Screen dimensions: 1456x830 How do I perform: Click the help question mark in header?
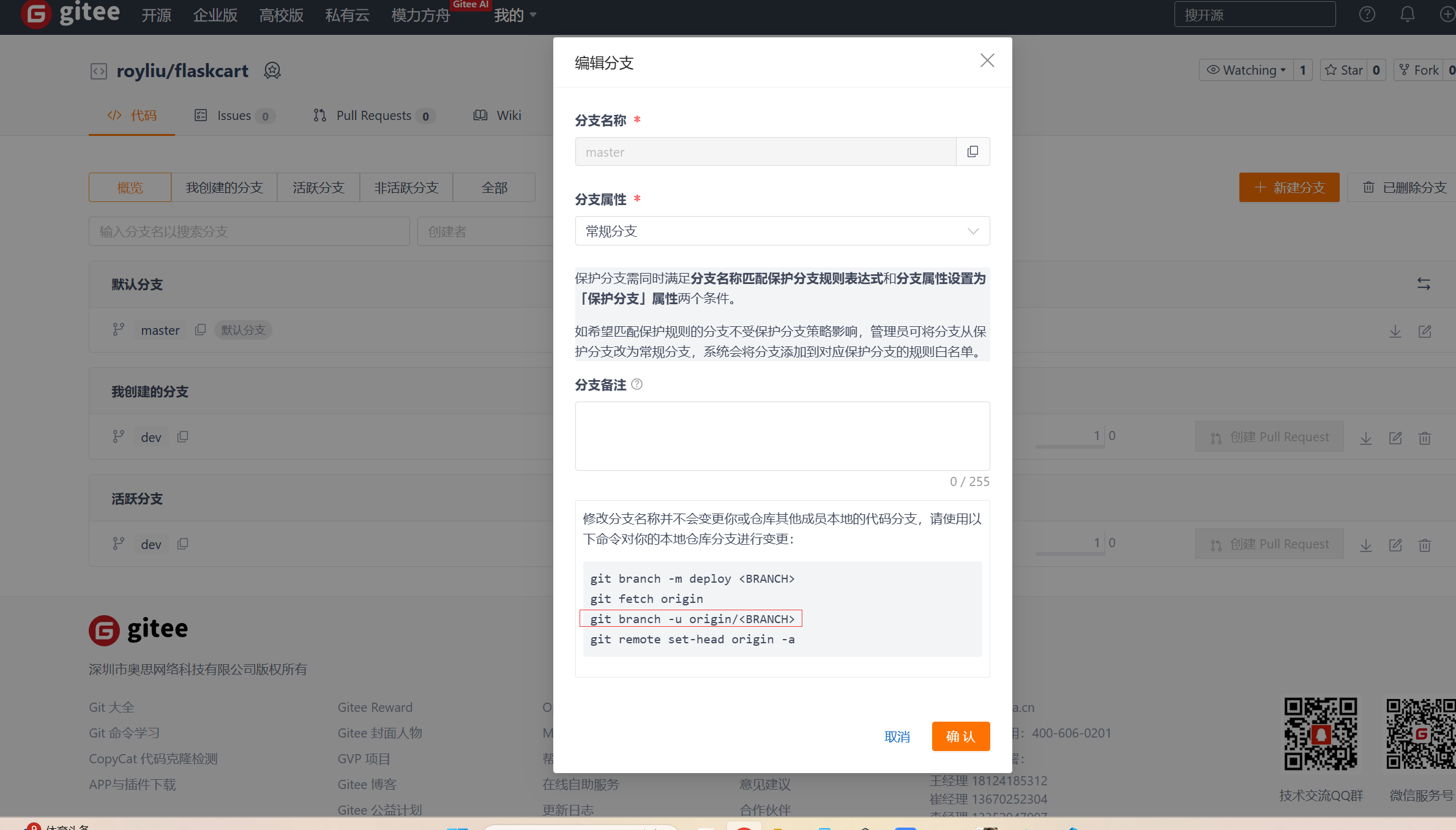point(1367,15)
